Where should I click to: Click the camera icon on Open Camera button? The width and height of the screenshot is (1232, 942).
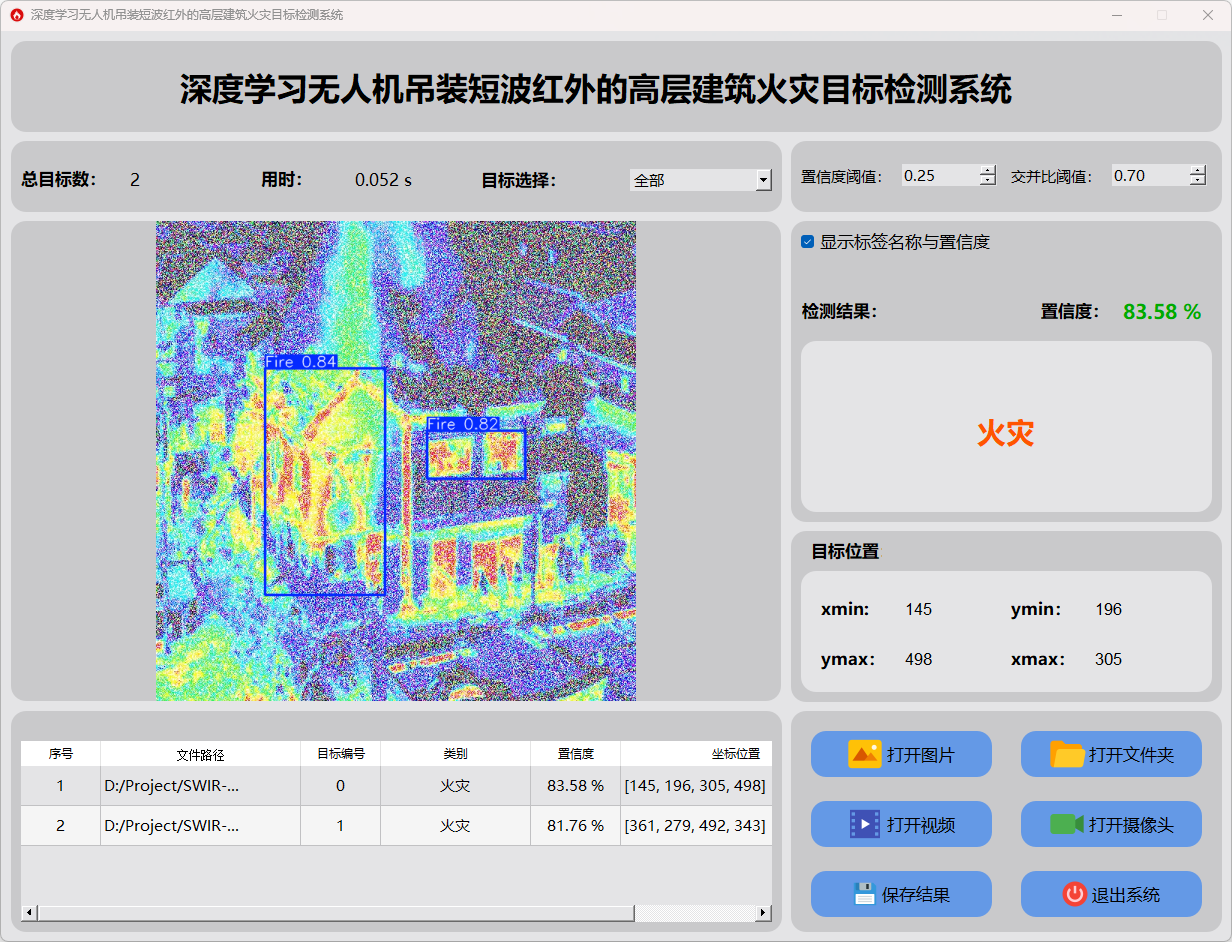(x=1066, y=824)
